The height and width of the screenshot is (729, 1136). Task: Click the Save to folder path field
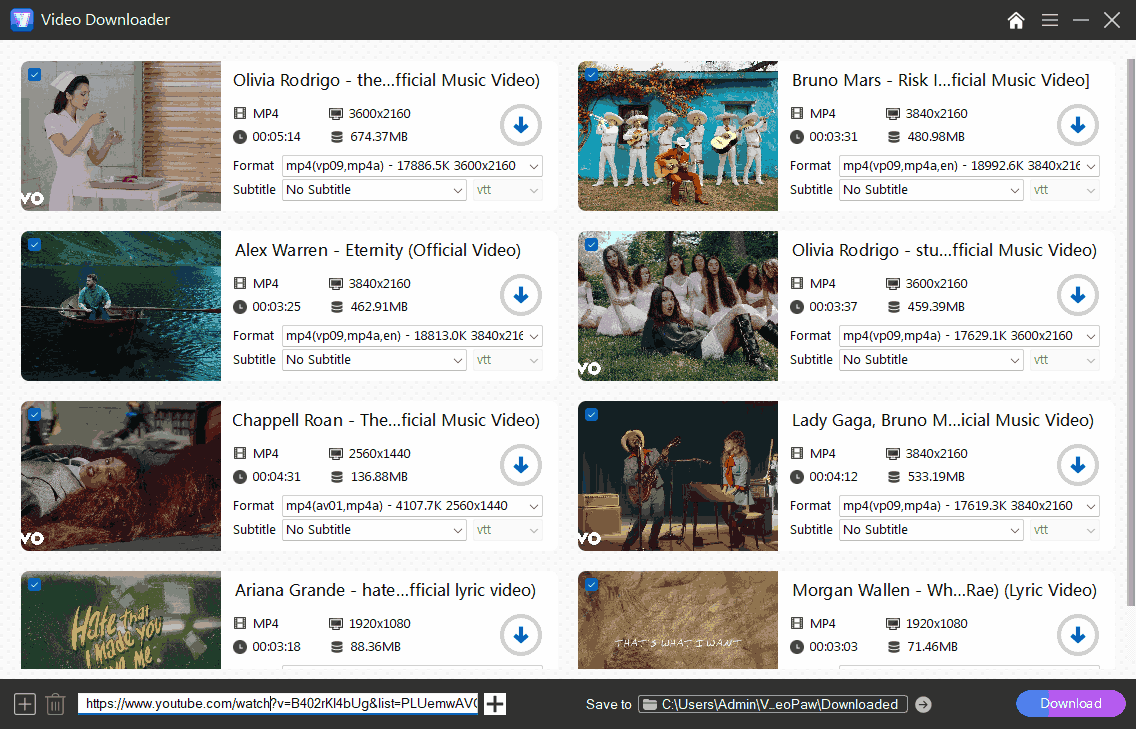(772, 704)
